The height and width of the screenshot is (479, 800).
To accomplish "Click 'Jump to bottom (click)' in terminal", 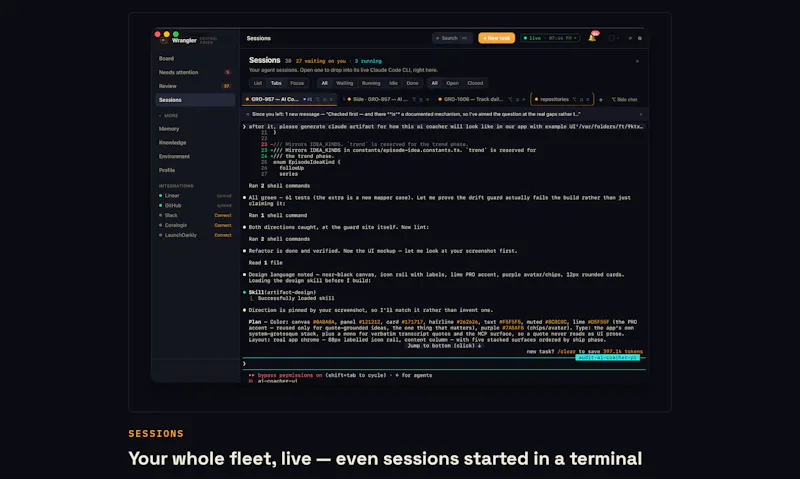I will click(x=444, y=345).
